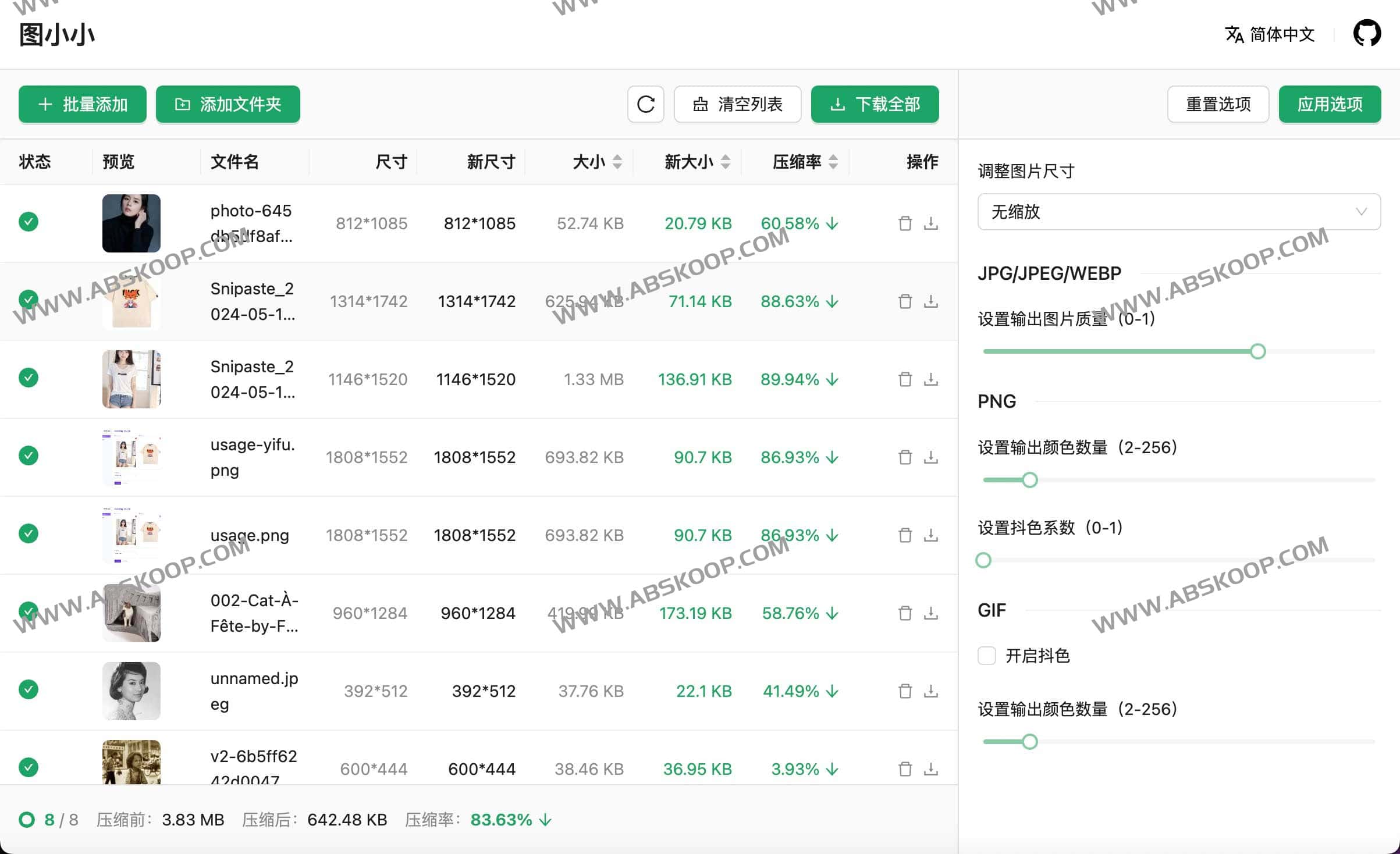Sort by 压缩率 column arrows
This screenshot has width=1400, height=854.
[833, 162]
